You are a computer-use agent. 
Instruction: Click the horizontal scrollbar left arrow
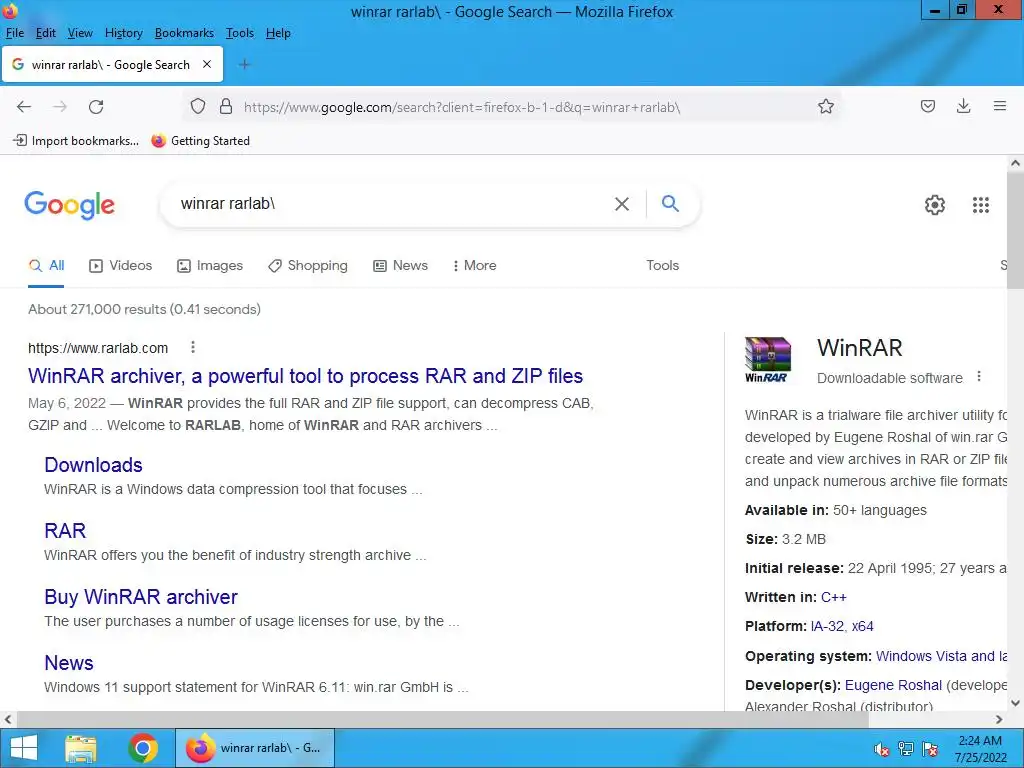(8, 719)
